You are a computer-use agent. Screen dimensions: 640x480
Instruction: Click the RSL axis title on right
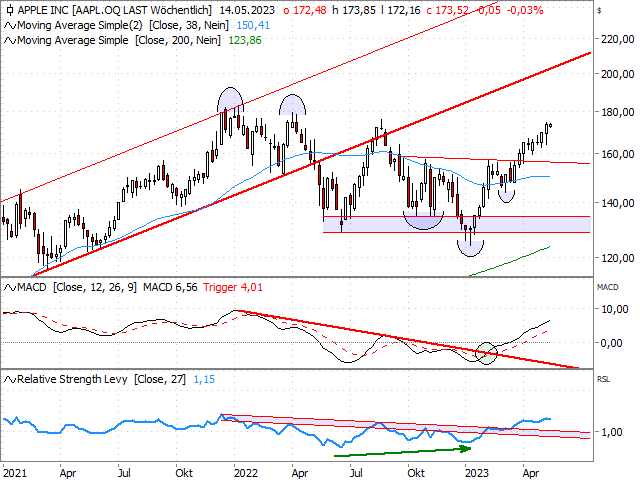point(603,379)
